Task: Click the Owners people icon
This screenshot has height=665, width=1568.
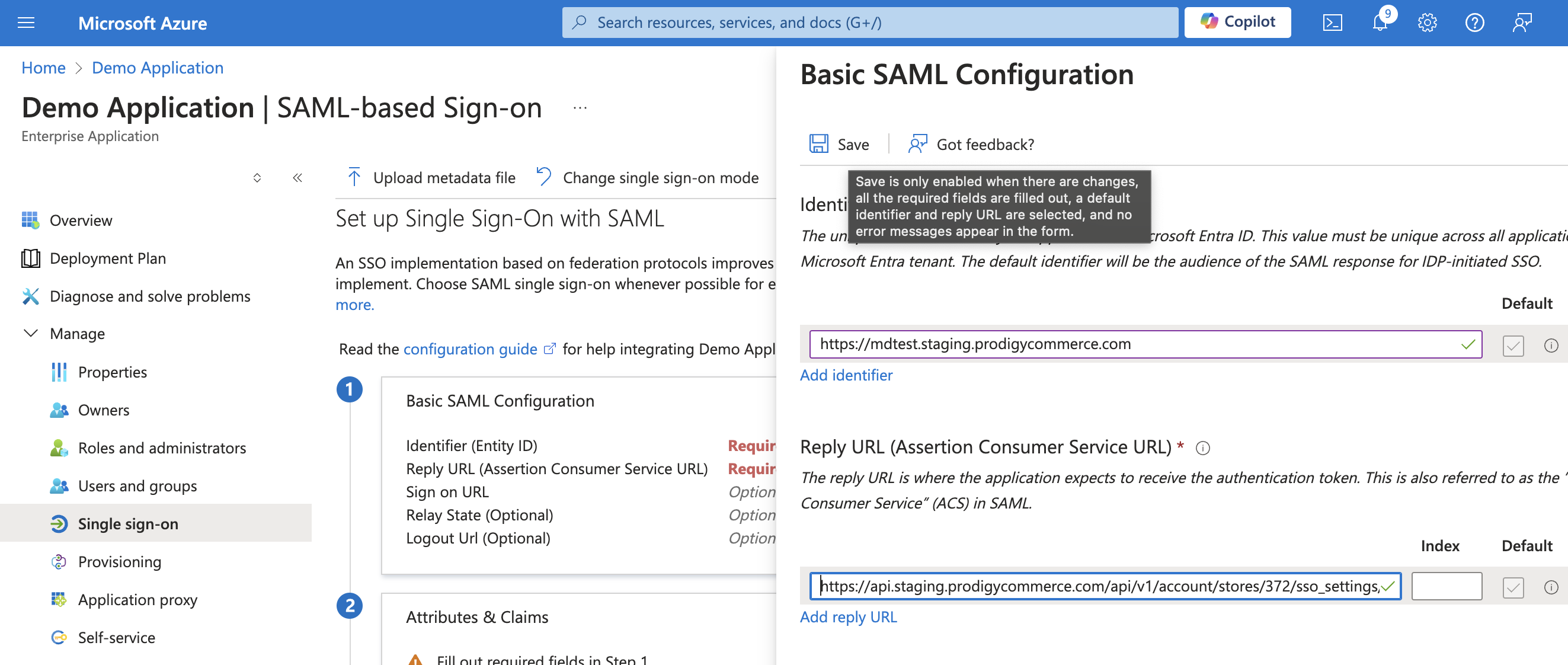Action: tap(59, 410)
